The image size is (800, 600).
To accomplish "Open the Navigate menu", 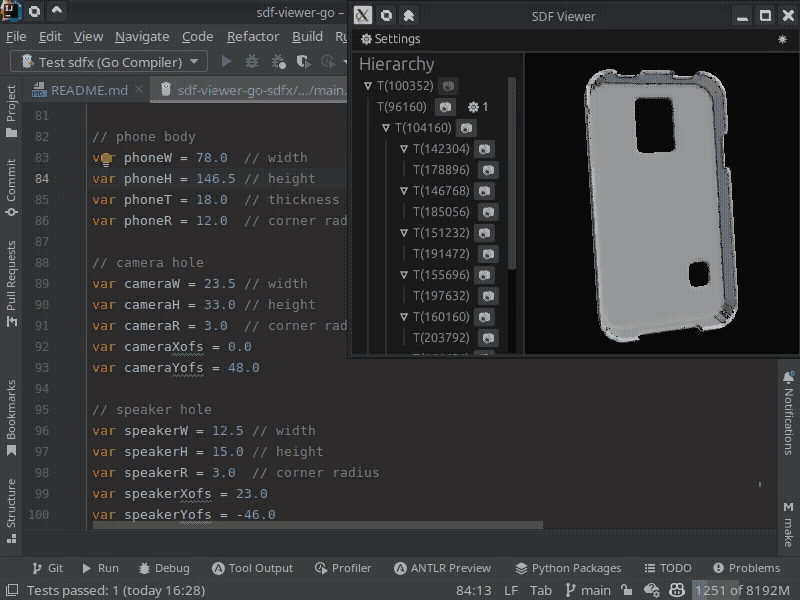I will [x=142, y=37].
